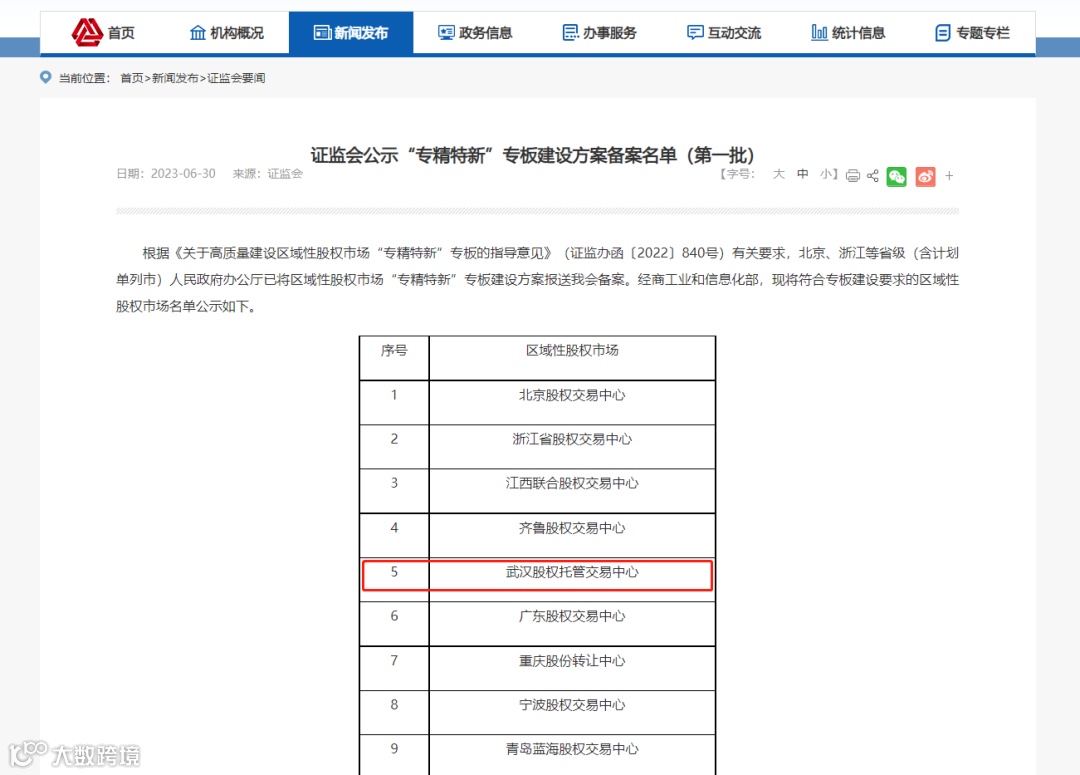Click the location pin icon in breadcrumb
The height and width of the screenshot is (775, 1080).
tap(45, 77)
